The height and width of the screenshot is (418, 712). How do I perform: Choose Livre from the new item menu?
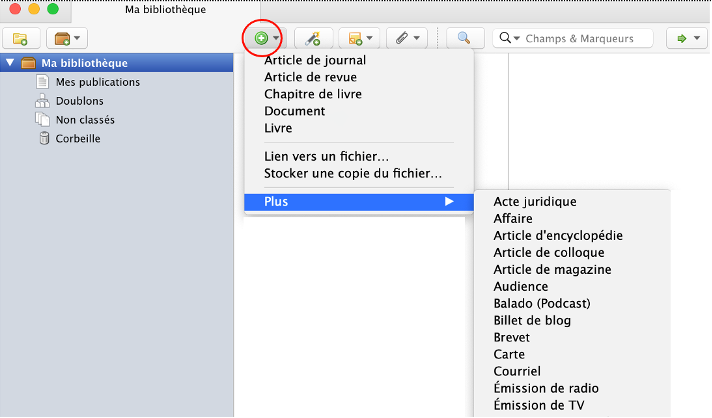pyautogui.click(x=278, y=128)
